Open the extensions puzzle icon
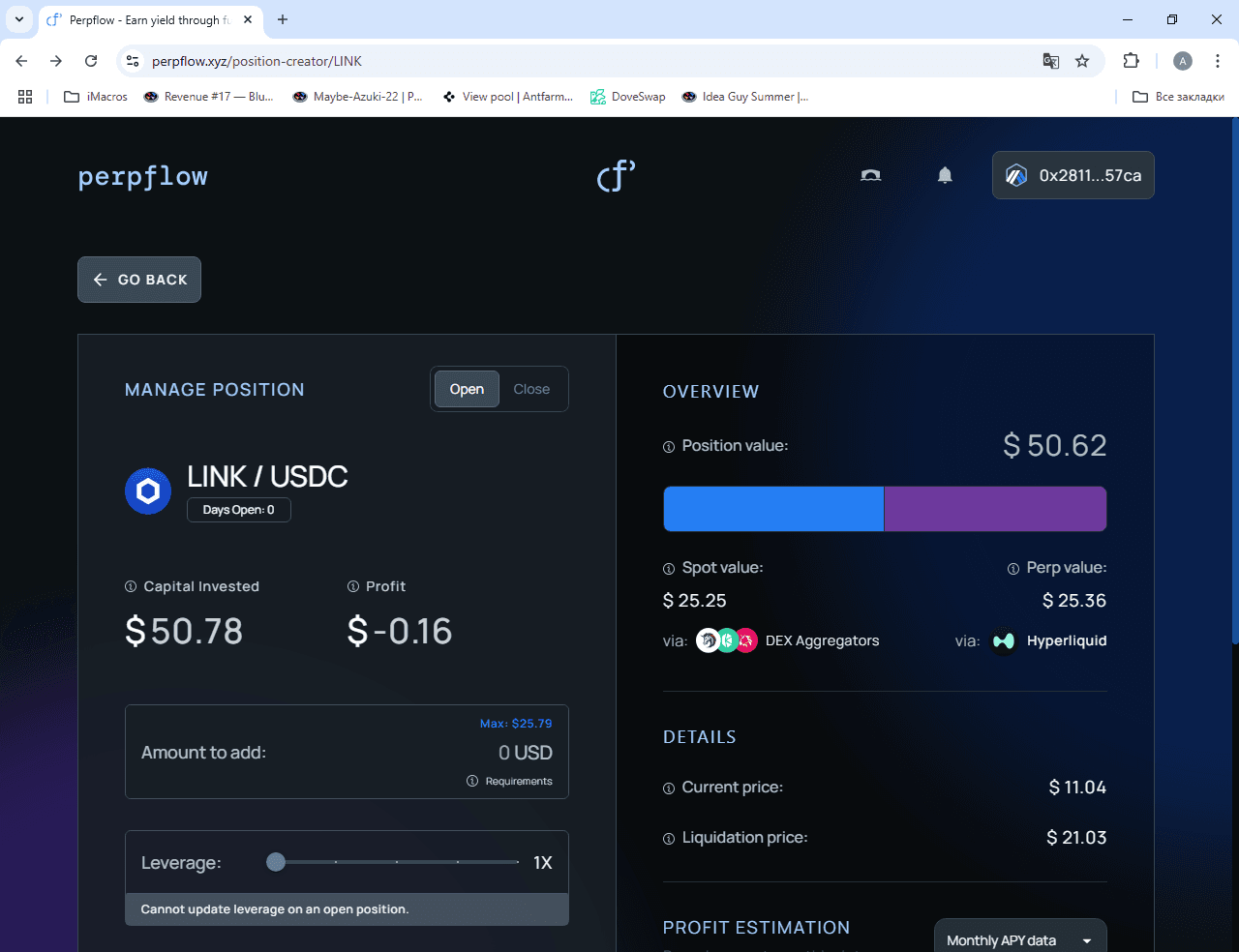1239x952 pixels. tap(1131, 61)
